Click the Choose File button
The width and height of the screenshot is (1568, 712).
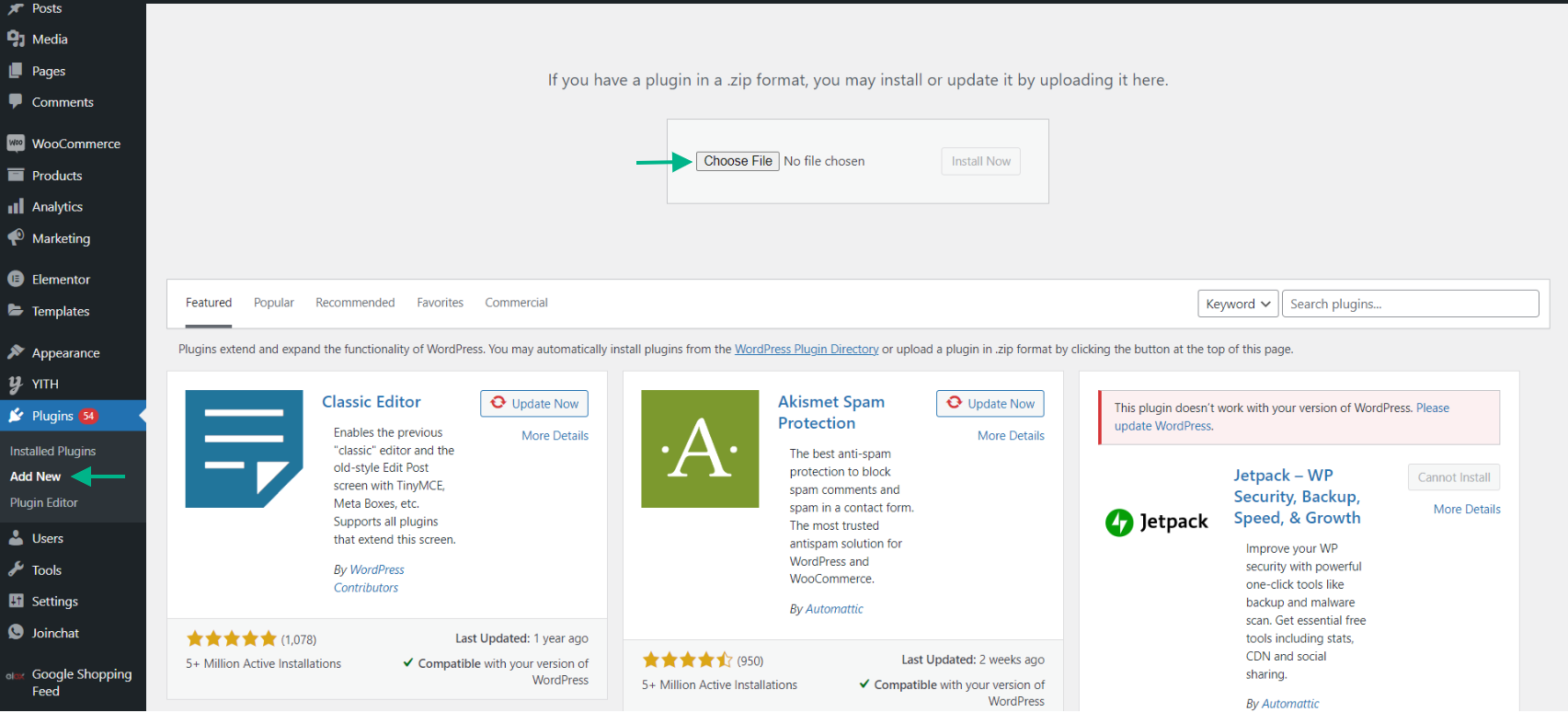(738, 161)
